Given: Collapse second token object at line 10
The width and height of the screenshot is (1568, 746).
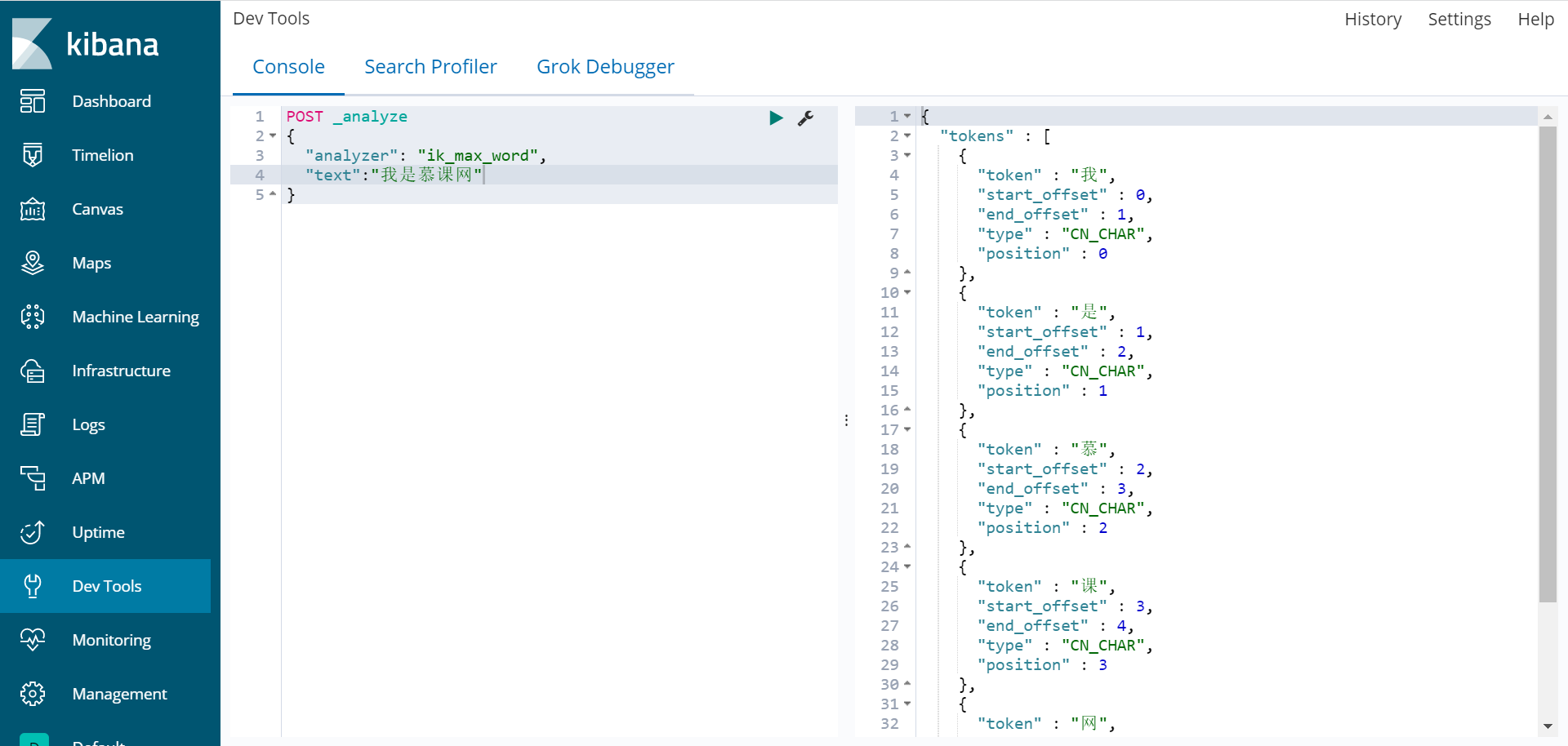Looking at the screenshot, I should coord(907,292).
